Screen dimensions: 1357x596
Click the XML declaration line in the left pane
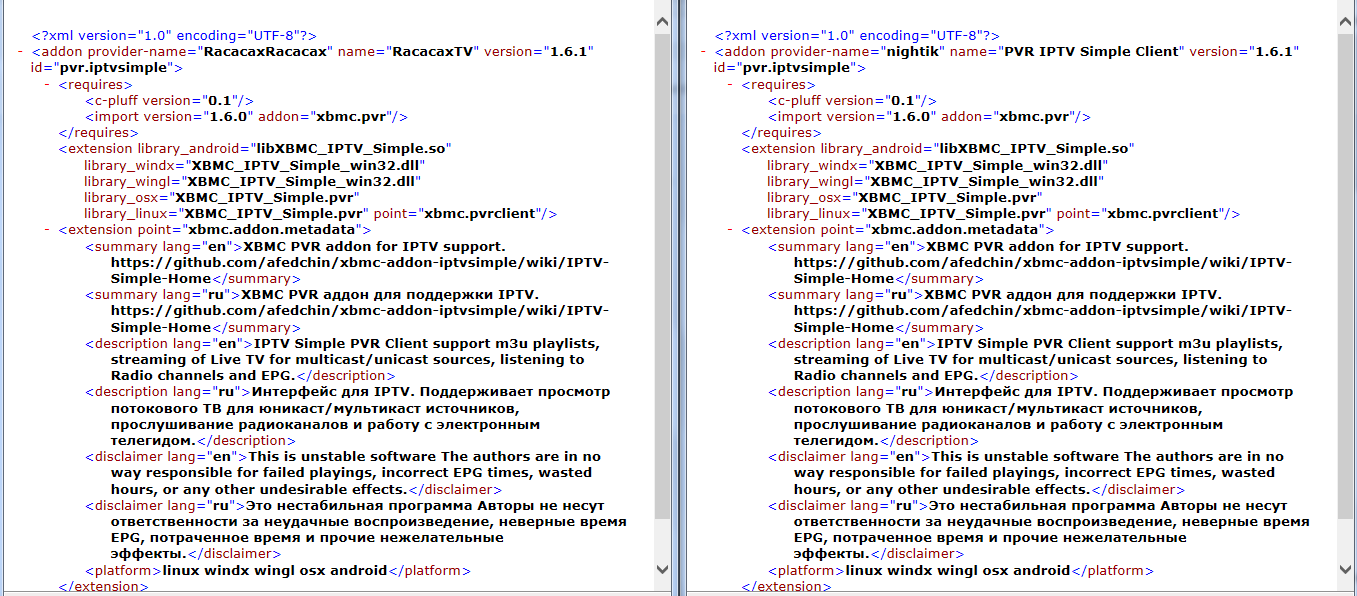coord(174,36)
